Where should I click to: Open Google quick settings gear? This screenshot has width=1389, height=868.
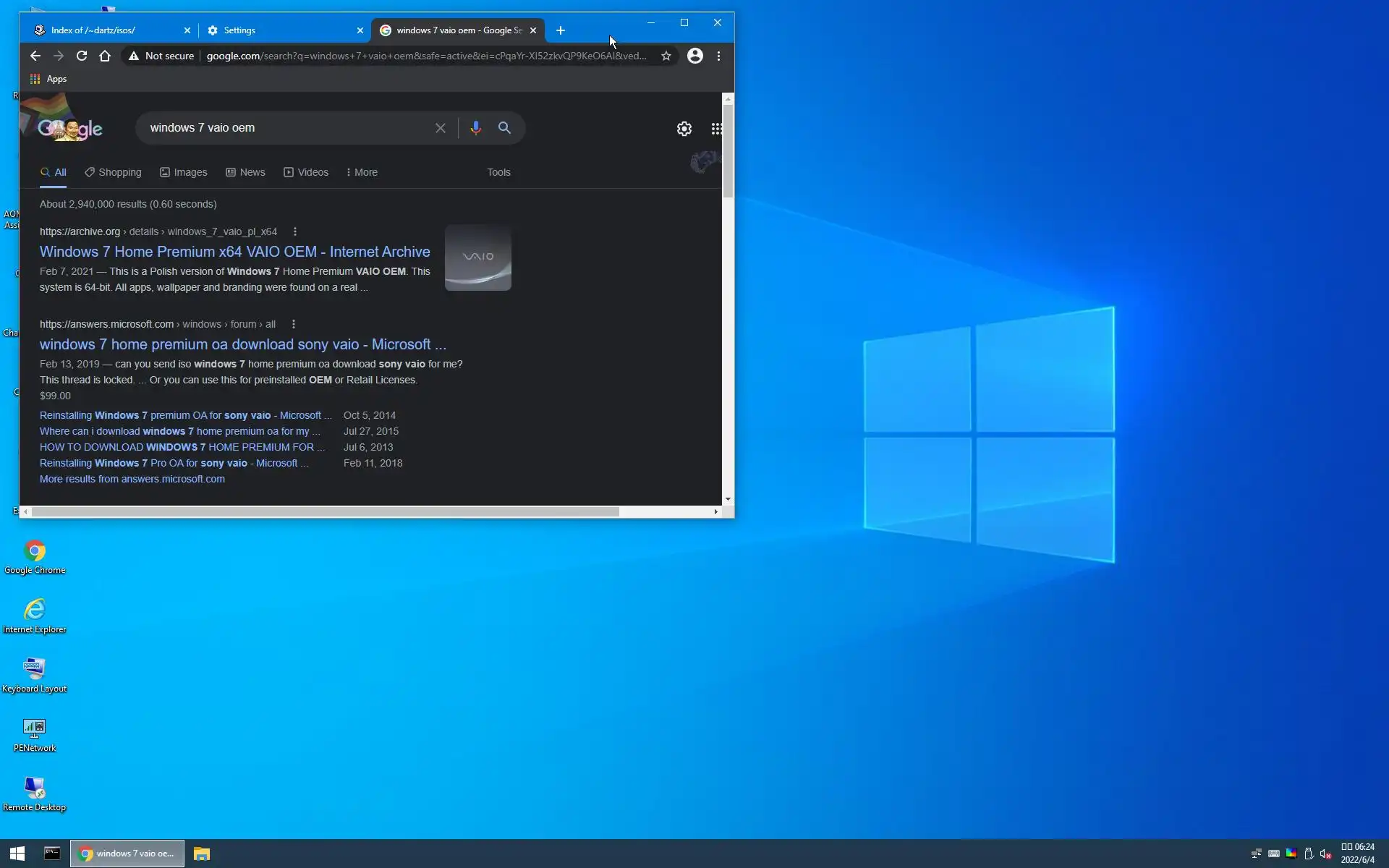coord(684,129)
